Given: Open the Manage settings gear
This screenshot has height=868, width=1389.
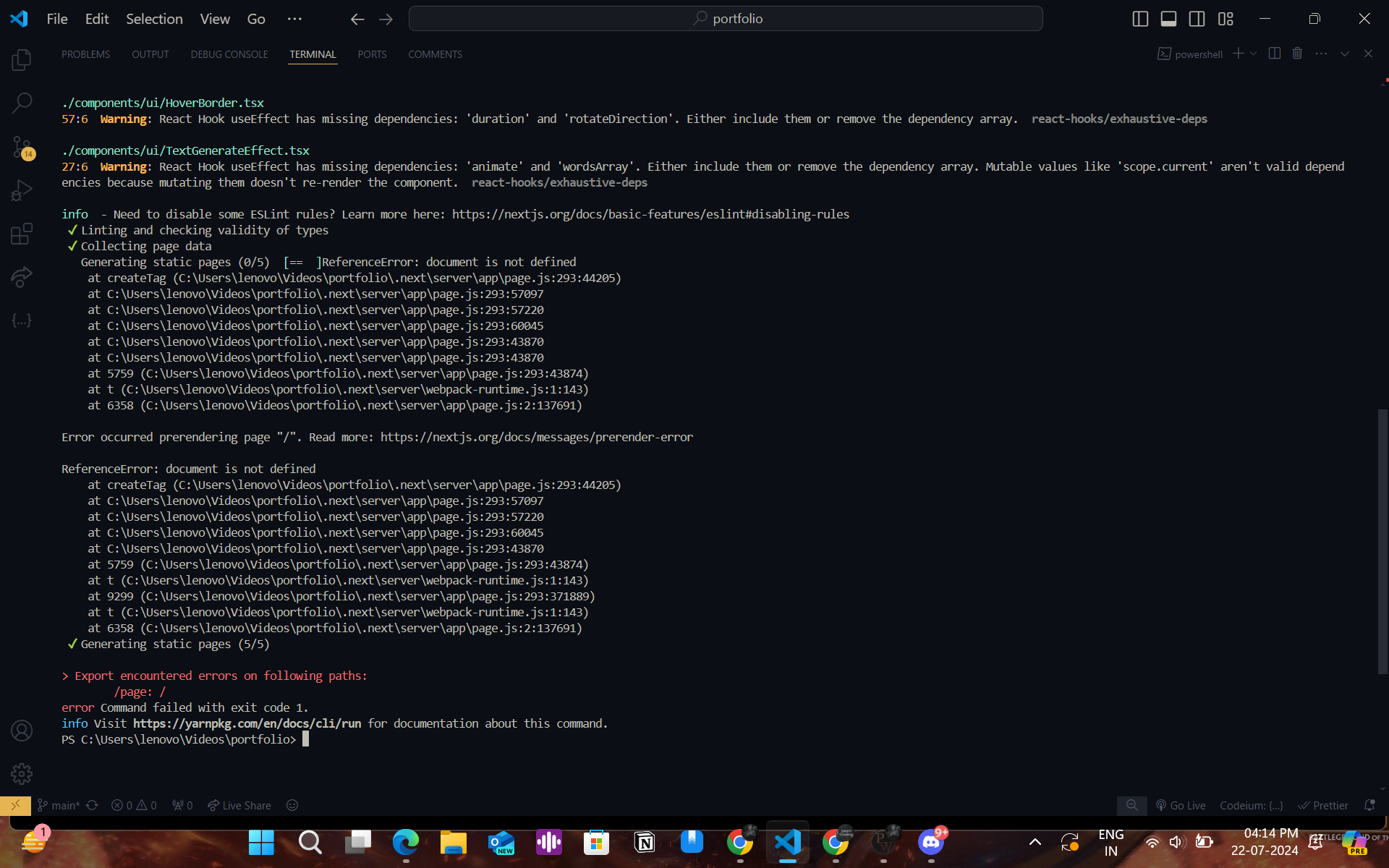Looking at the screenshot, I should pos(22,773).
